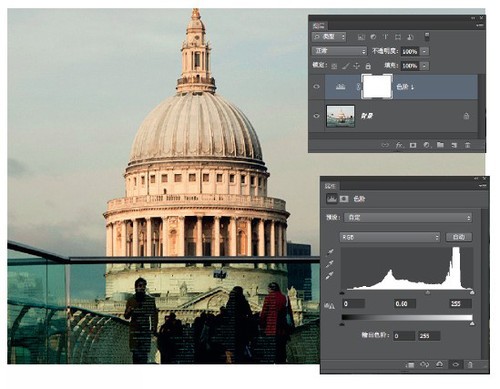Delete adjustment via Properties trash icon

click(470, 365)
